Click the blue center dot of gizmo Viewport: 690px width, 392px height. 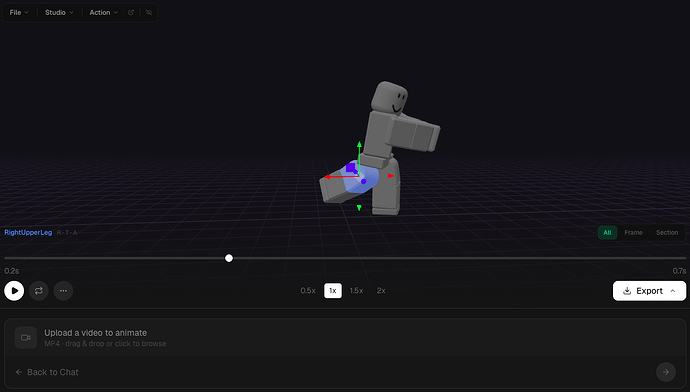363,181
